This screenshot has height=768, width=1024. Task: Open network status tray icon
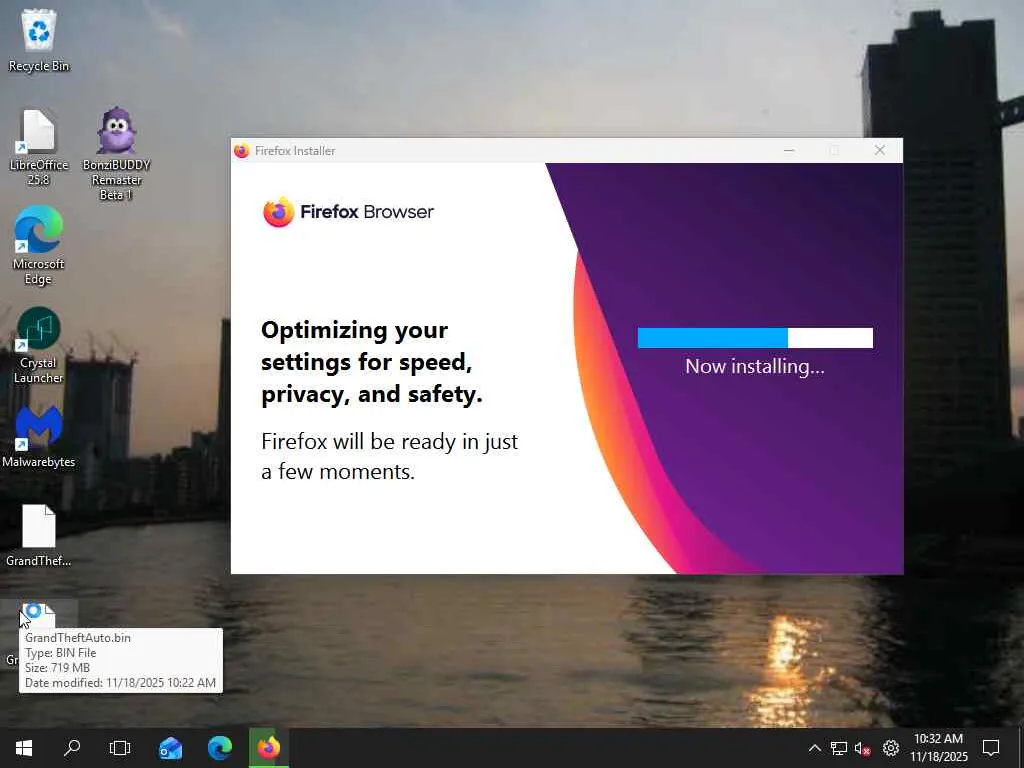point(839,748)
